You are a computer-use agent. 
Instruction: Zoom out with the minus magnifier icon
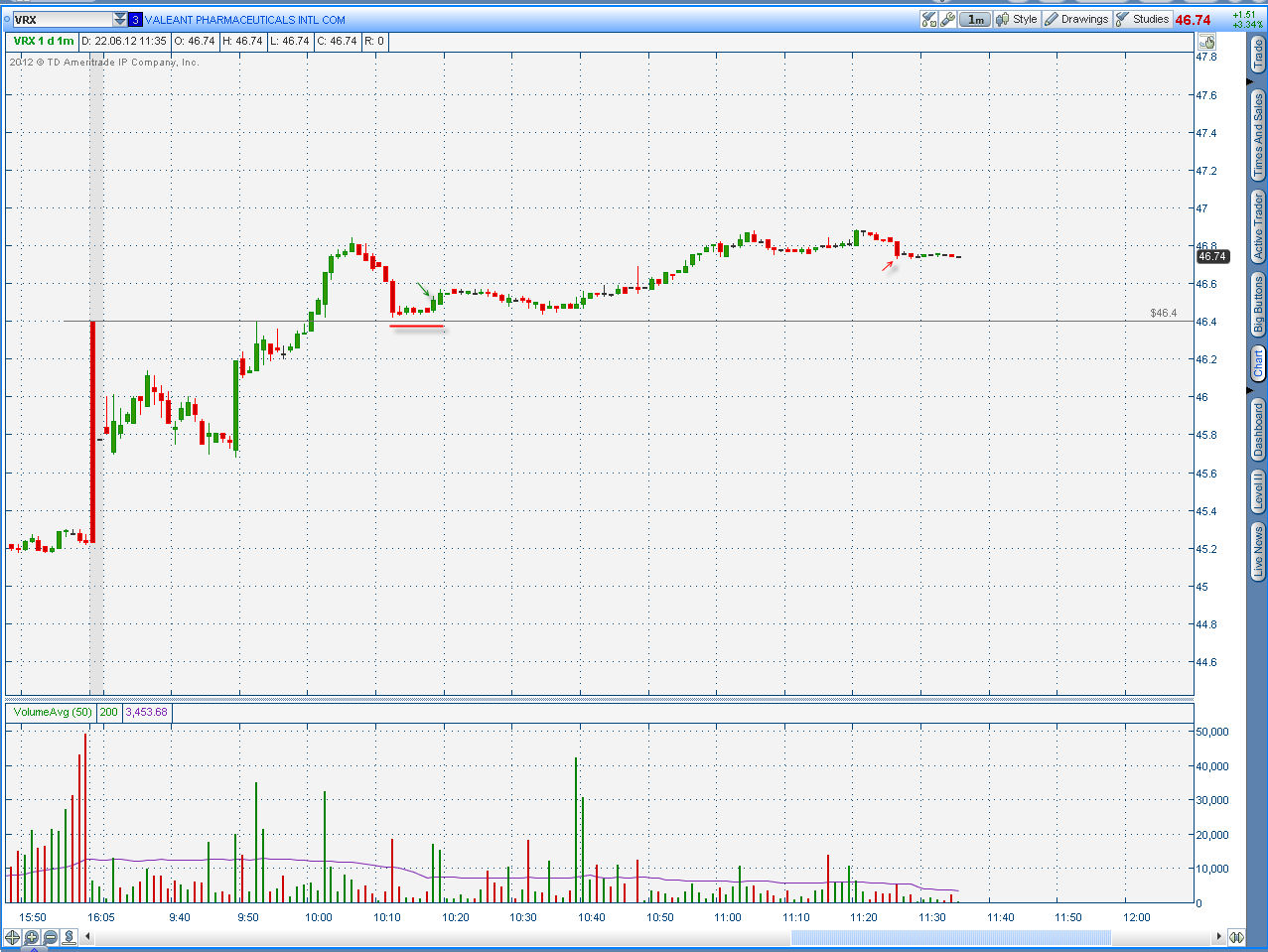(51, 937)
